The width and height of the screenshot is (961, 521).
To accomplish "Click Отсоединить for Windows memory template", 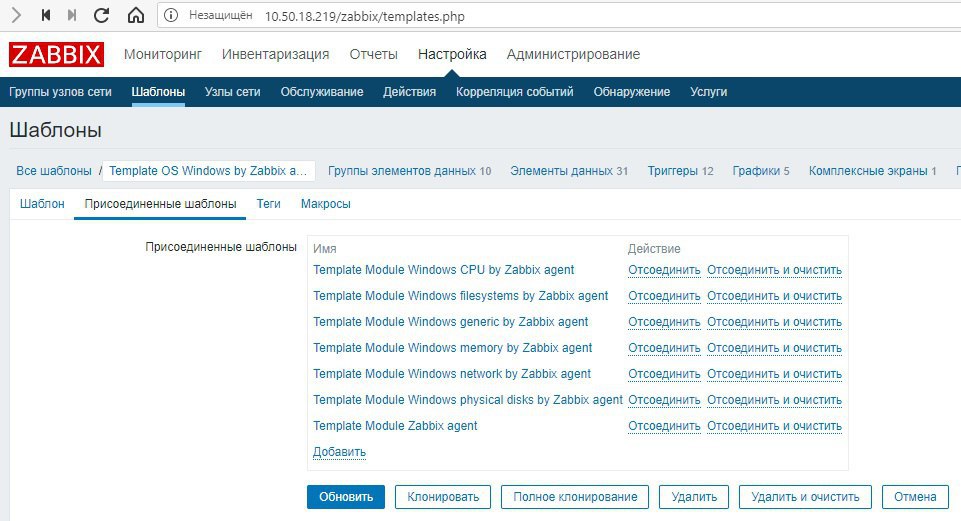I will coord(664,348).
